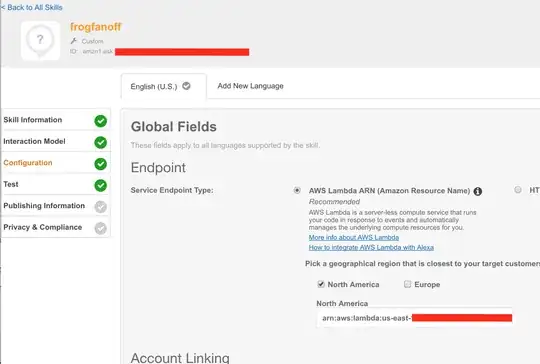Click grey check icon beside Privacy & Compliance
The height and width of the screenshot is (364, 540).
[x=101, y=228]
